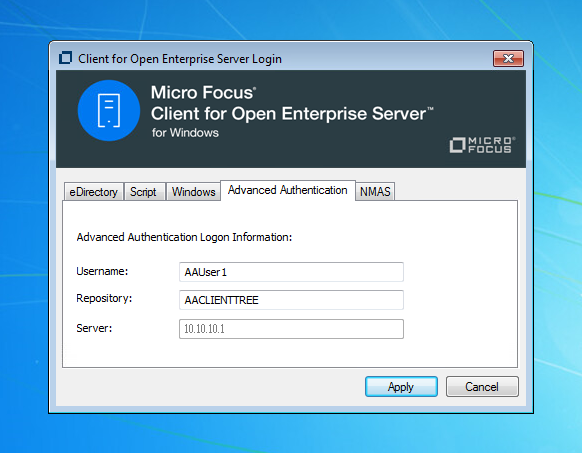Cancel the login dialog

(482, 387)
